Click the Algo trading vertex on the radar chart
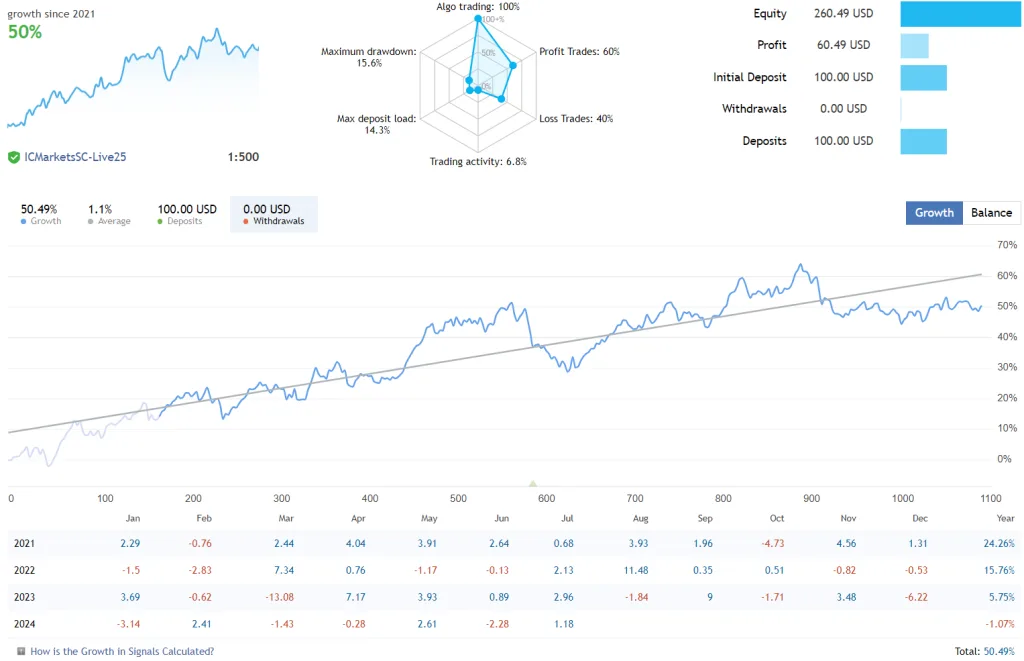The width and height of the screenshot is (1024, 661). point(478,17)
